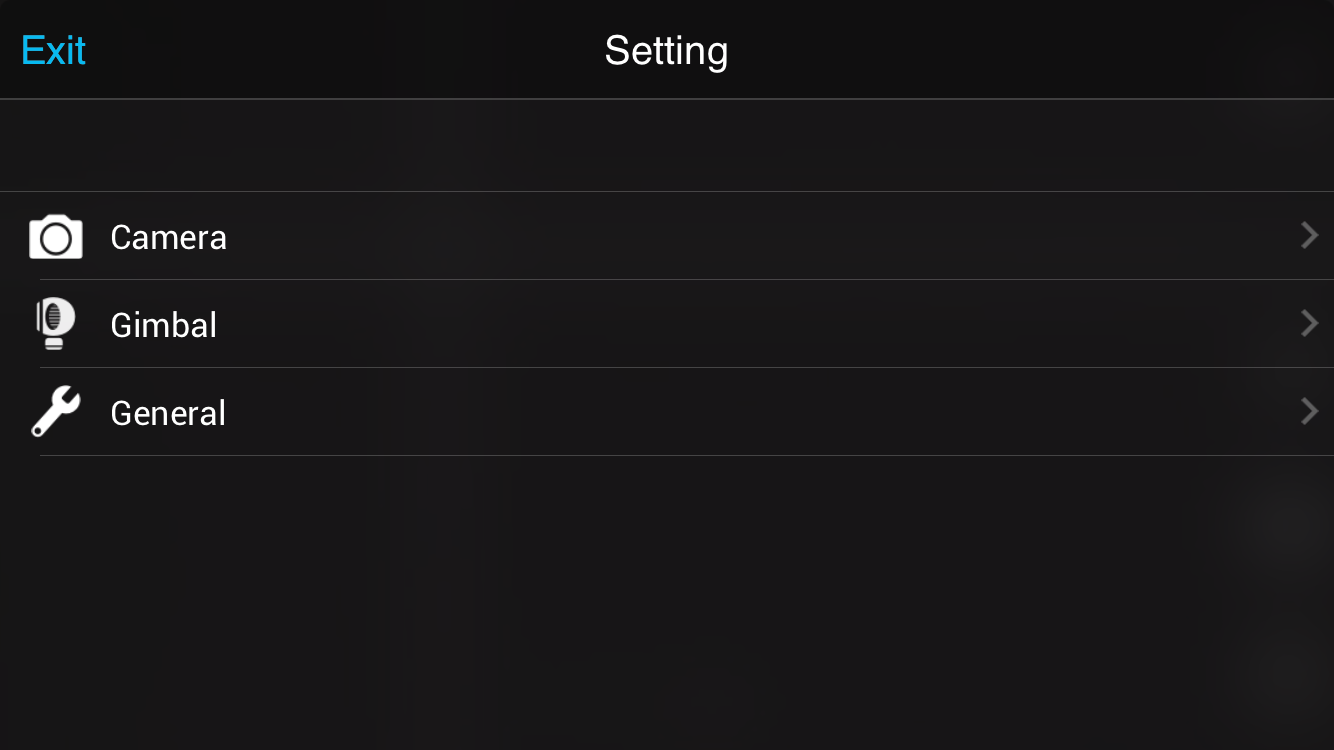Viewport: 1334px width, 750px height.
Task: Click the blank middle of the General row
Action: (x=700, y=412)
